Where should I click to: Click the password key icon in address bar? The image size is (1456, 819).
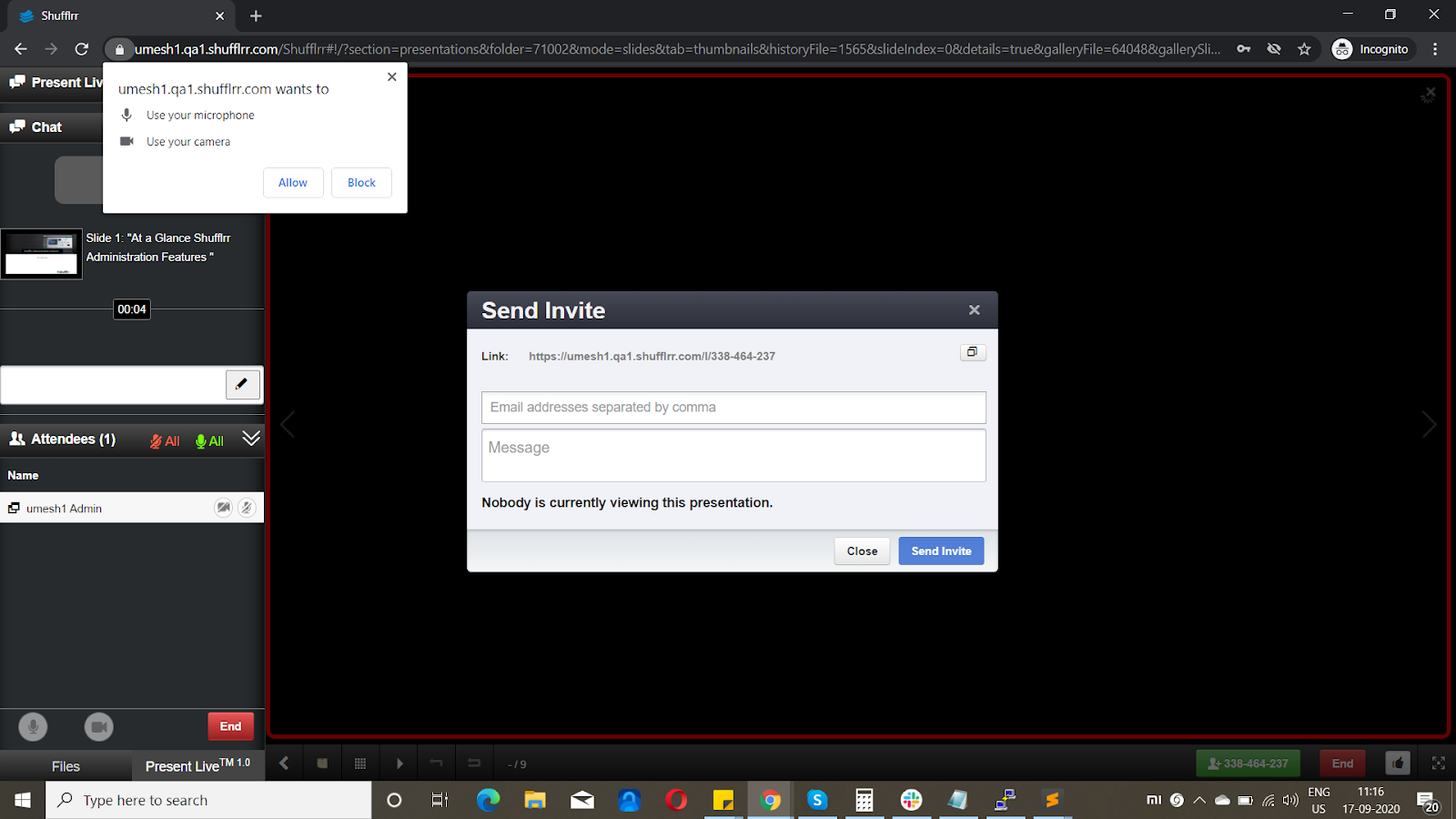click(1243, 49)
